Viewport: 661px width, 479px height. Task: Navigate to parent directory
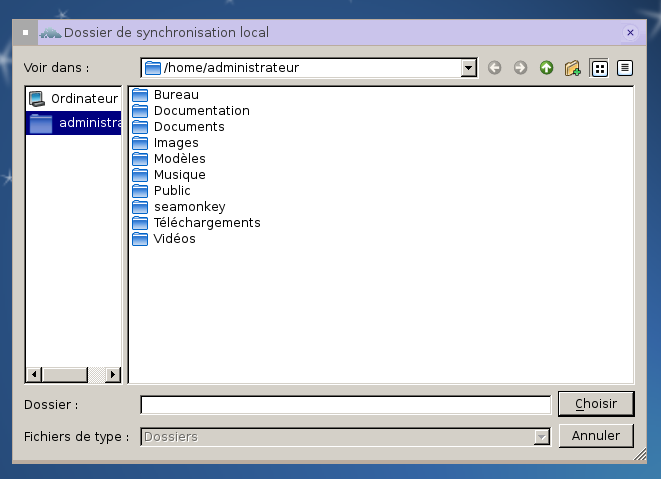click(546, 68)
